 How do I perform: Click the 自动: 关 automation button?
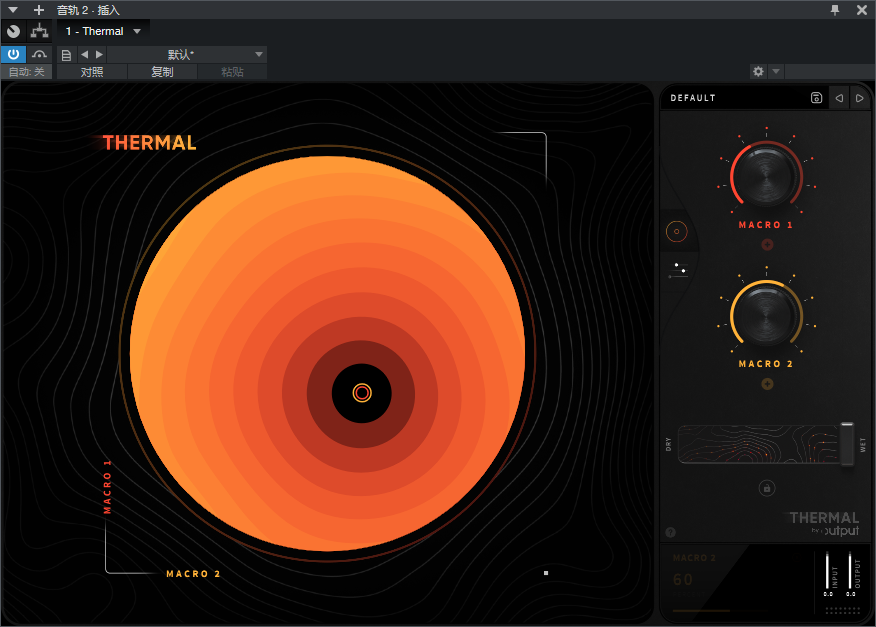coord(26,72)
